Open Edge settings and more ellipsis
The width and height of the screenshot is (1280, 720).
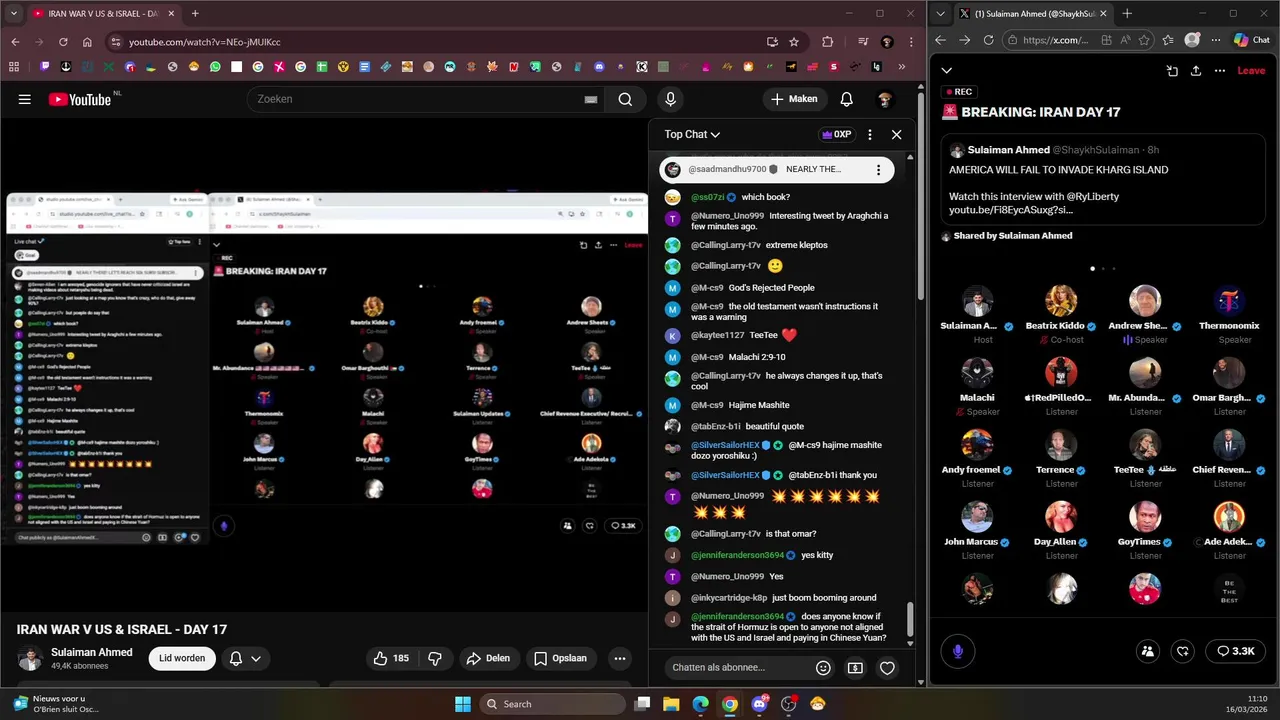(1216, 40)
